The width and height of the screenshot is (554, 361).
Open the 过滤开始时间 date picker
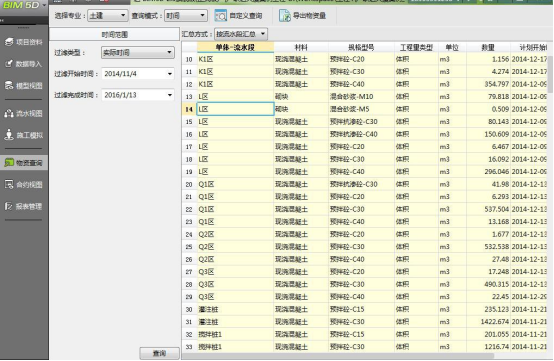pyautogui.click(x=138, y=74)
